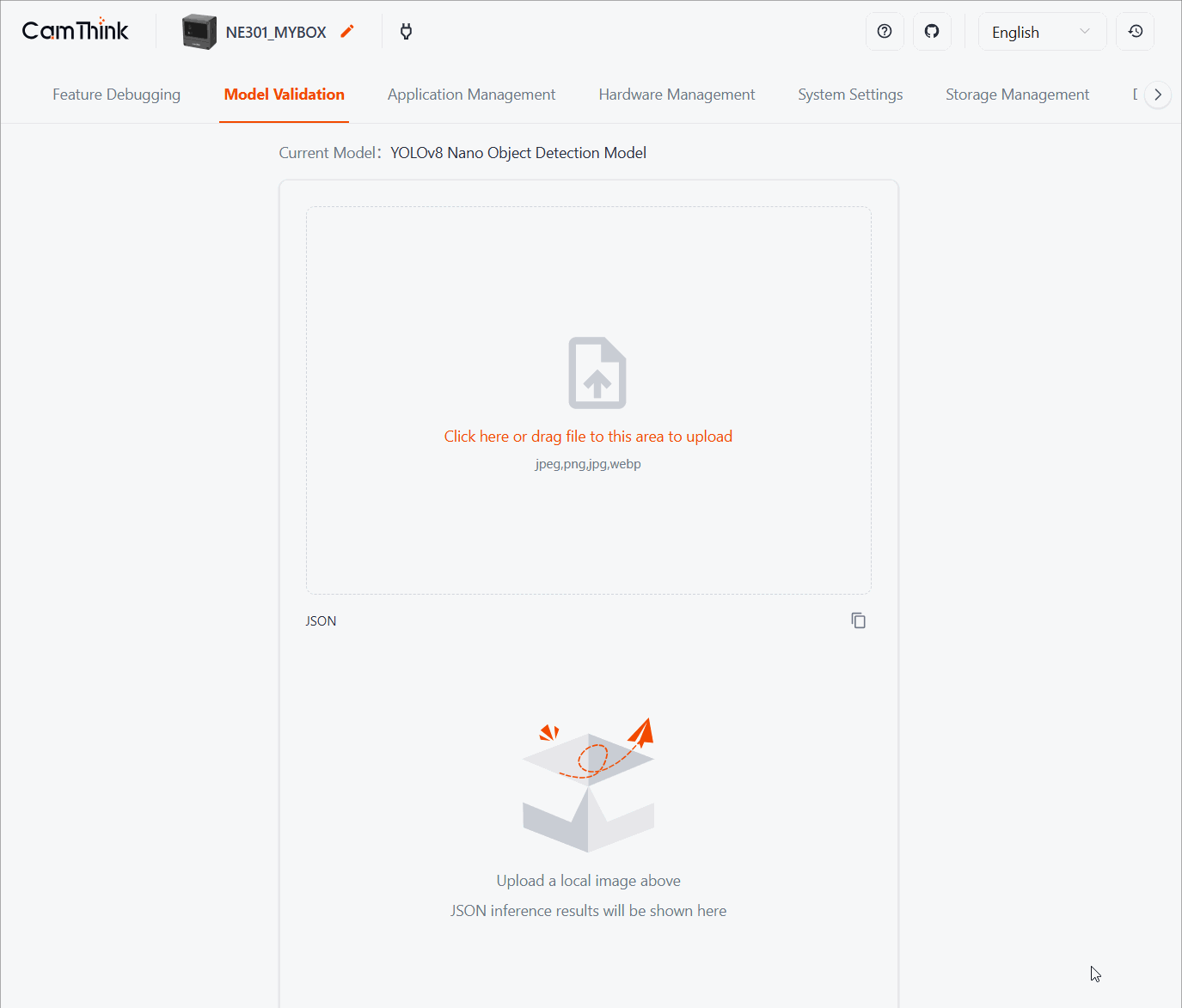The image size is (1182, 1008).
Task: Go to the Hardware Management tab
Action: [x=677, y=95]
